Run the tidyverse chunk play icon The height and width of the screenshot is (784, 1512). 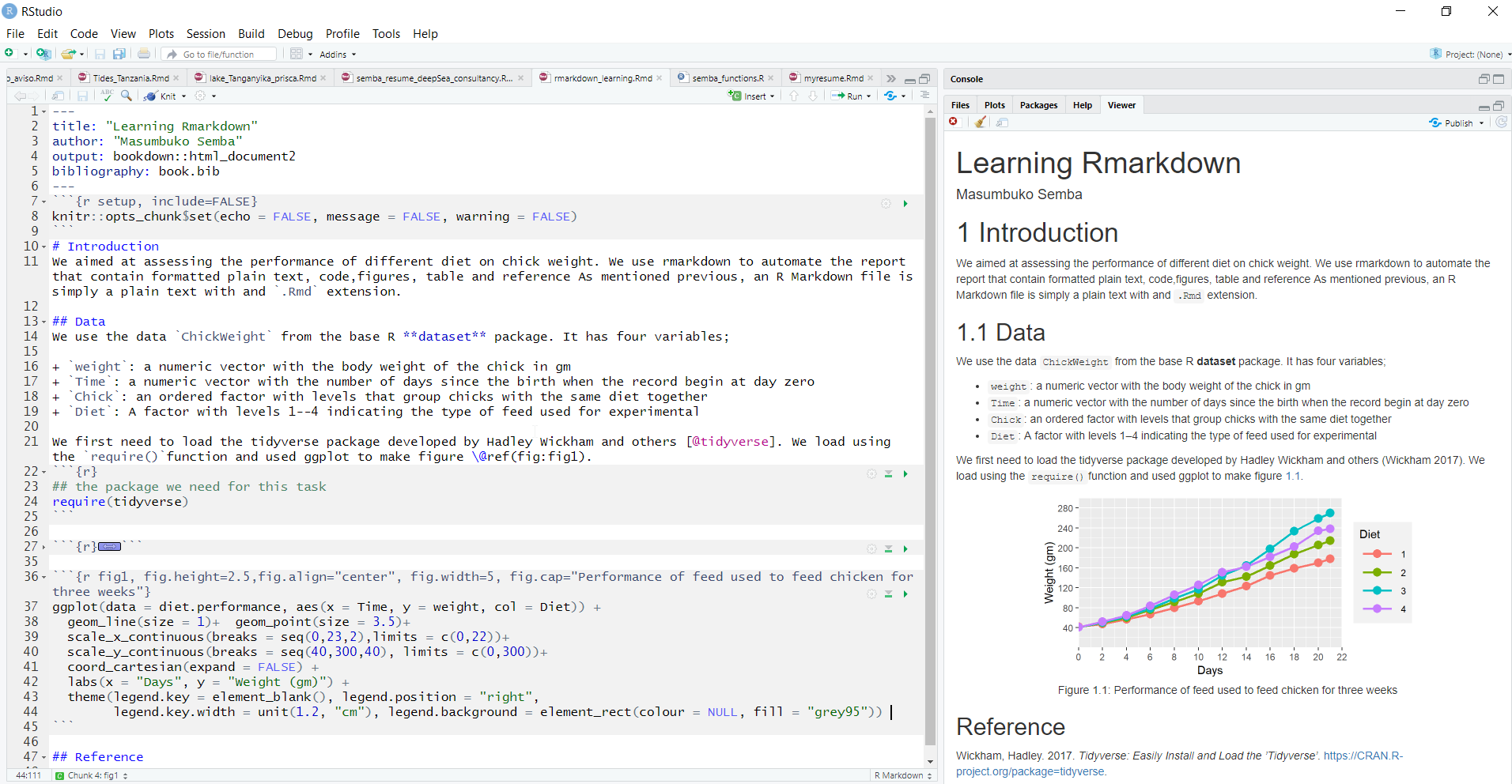[905, 474]
